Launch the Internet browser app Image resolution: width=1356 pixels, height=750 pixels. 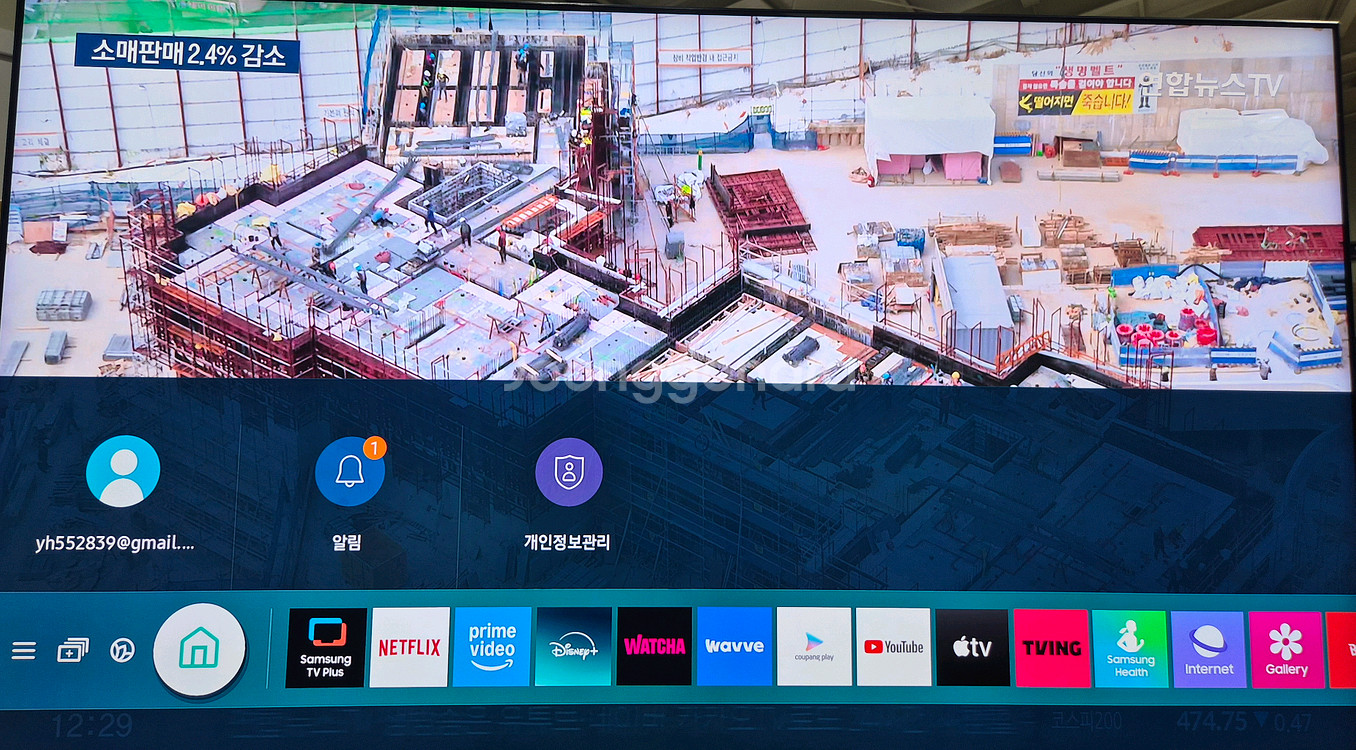(1208, 650)
